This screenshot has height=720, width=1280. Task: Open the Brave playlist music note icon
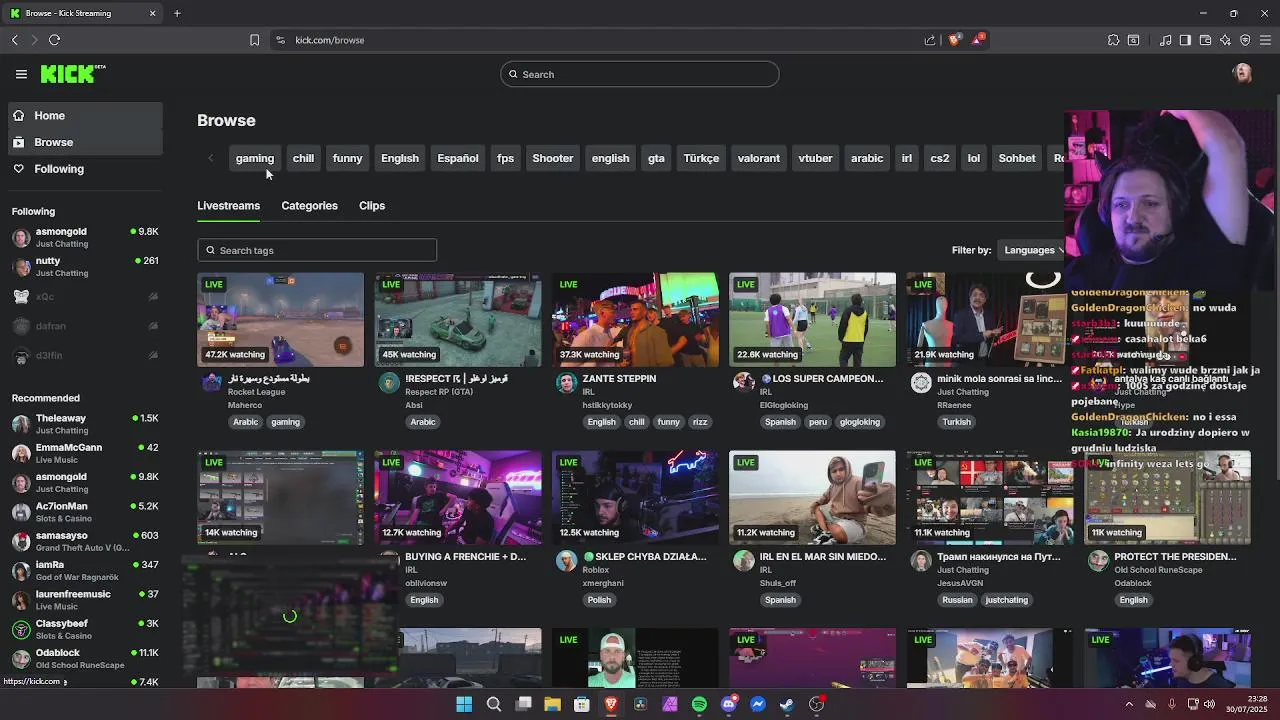coord(1165,40)
